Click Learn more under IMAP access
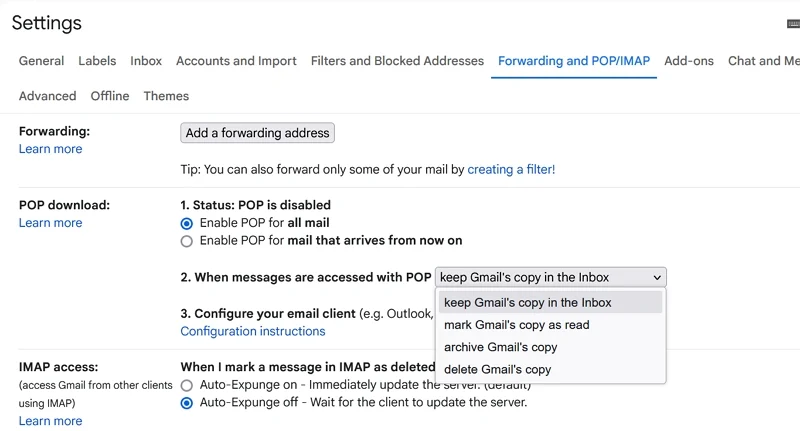 50,421
